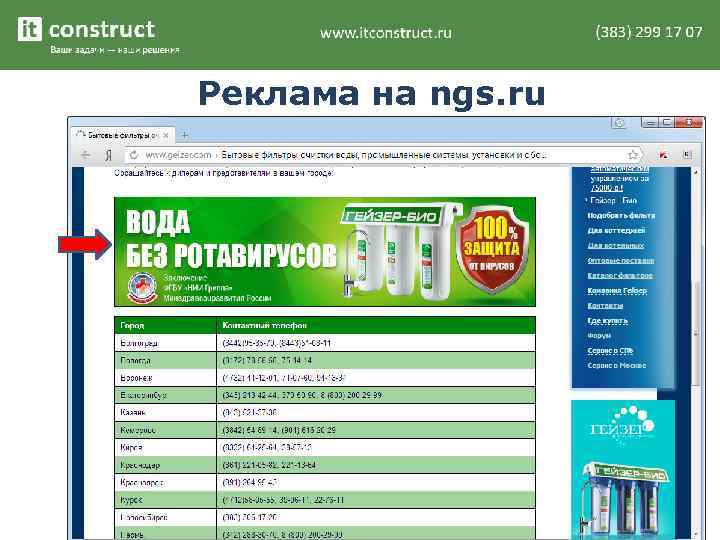Bookmark page with the star icon
The height and width of the screenshot is (540, 720).
pos(633,155)
